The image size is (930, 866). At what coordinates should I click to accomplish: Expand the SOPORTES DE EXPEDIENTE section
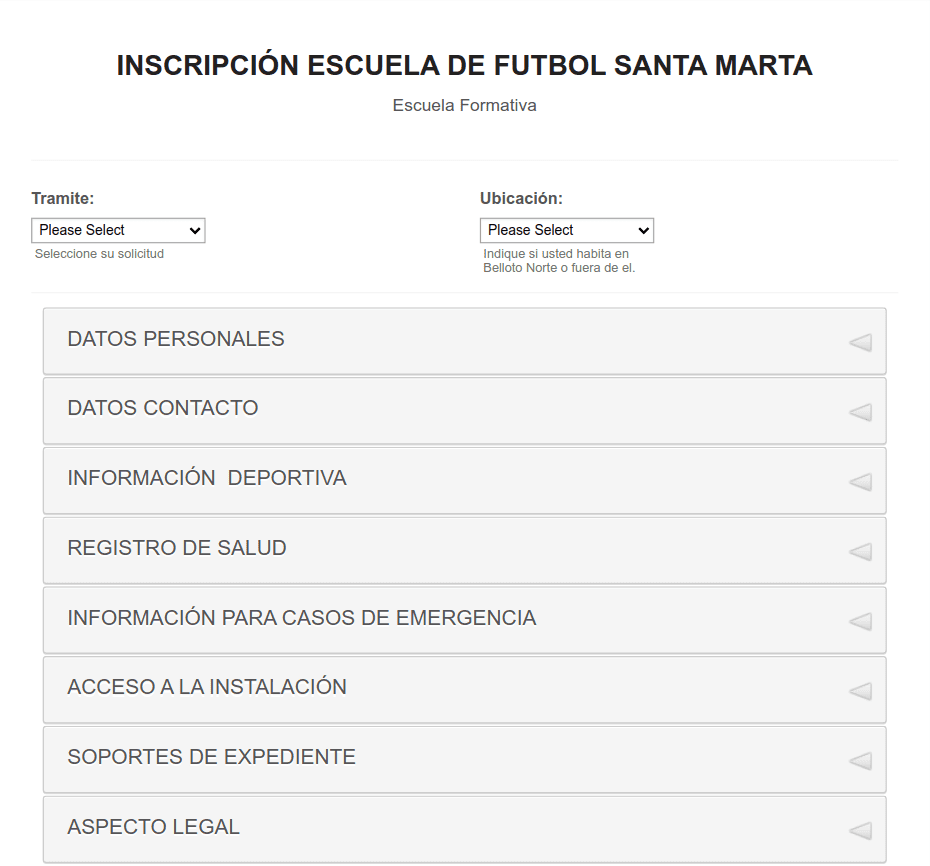pos(464,760)
